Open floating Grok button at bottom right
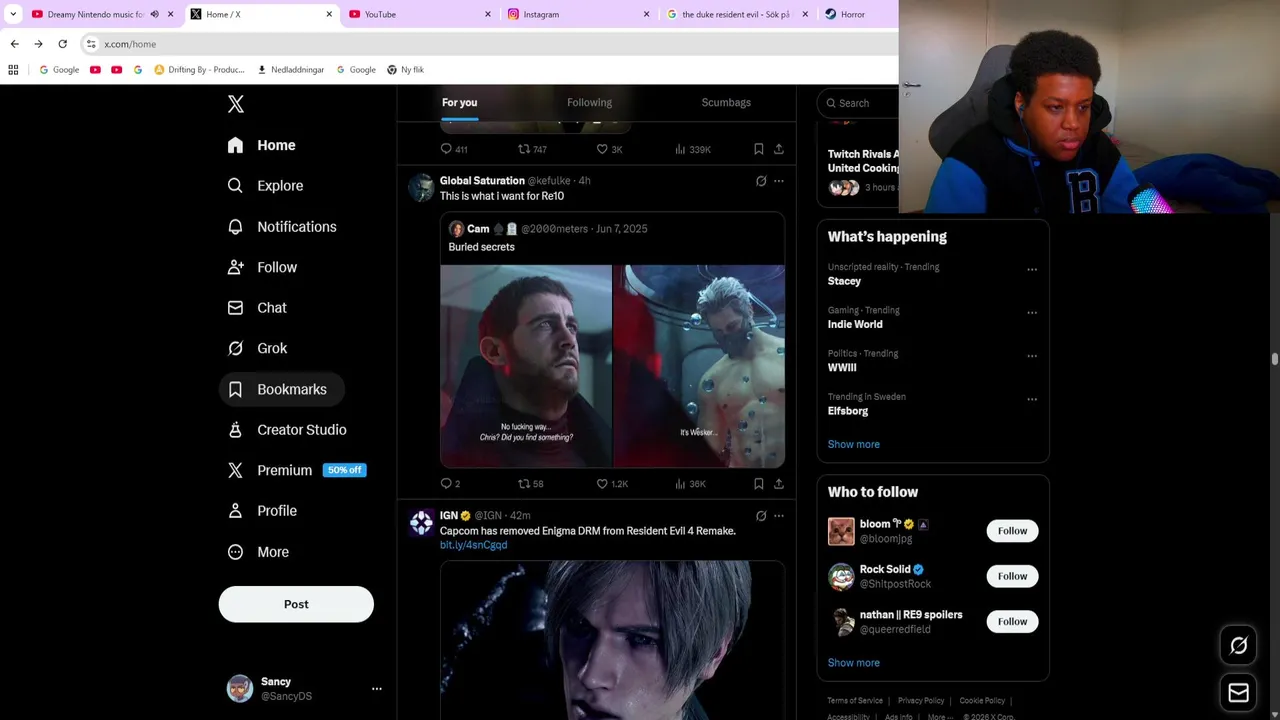Viewport: 1280px width, 720px height. pos(1238,646)
